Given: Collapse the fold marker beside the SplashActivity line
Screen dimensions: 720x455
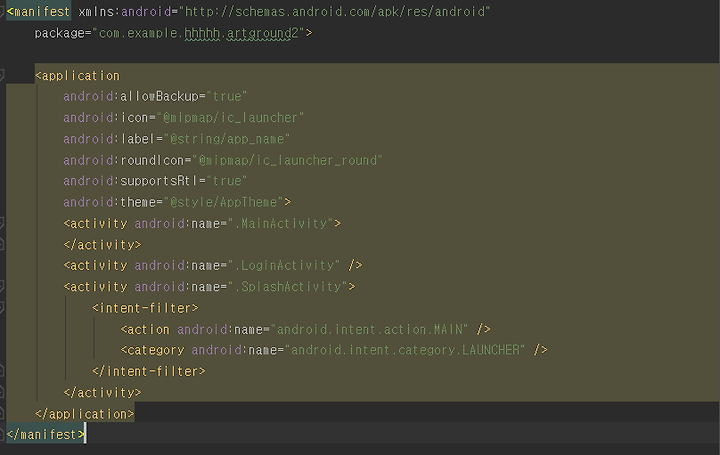Looking at the screenshot, I should [2, 287].
